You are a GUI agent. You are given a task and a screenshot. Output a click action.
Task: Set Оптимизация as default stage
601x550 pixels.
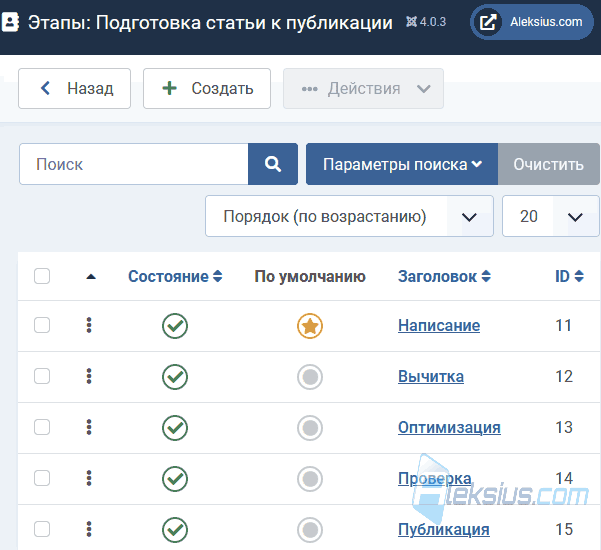pyautogui.click(x=310, y=428)
